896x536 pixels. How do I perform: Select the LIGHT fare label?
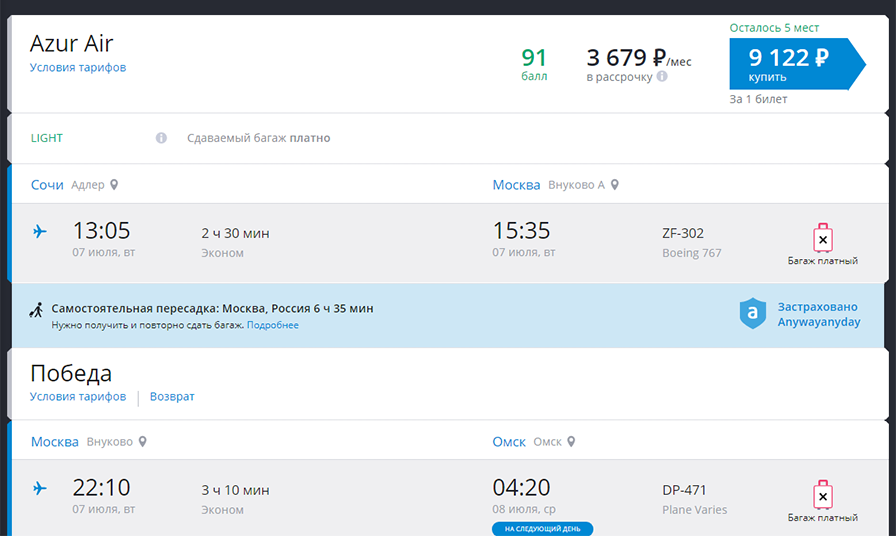pyautogui.click(x=47, y=138)
